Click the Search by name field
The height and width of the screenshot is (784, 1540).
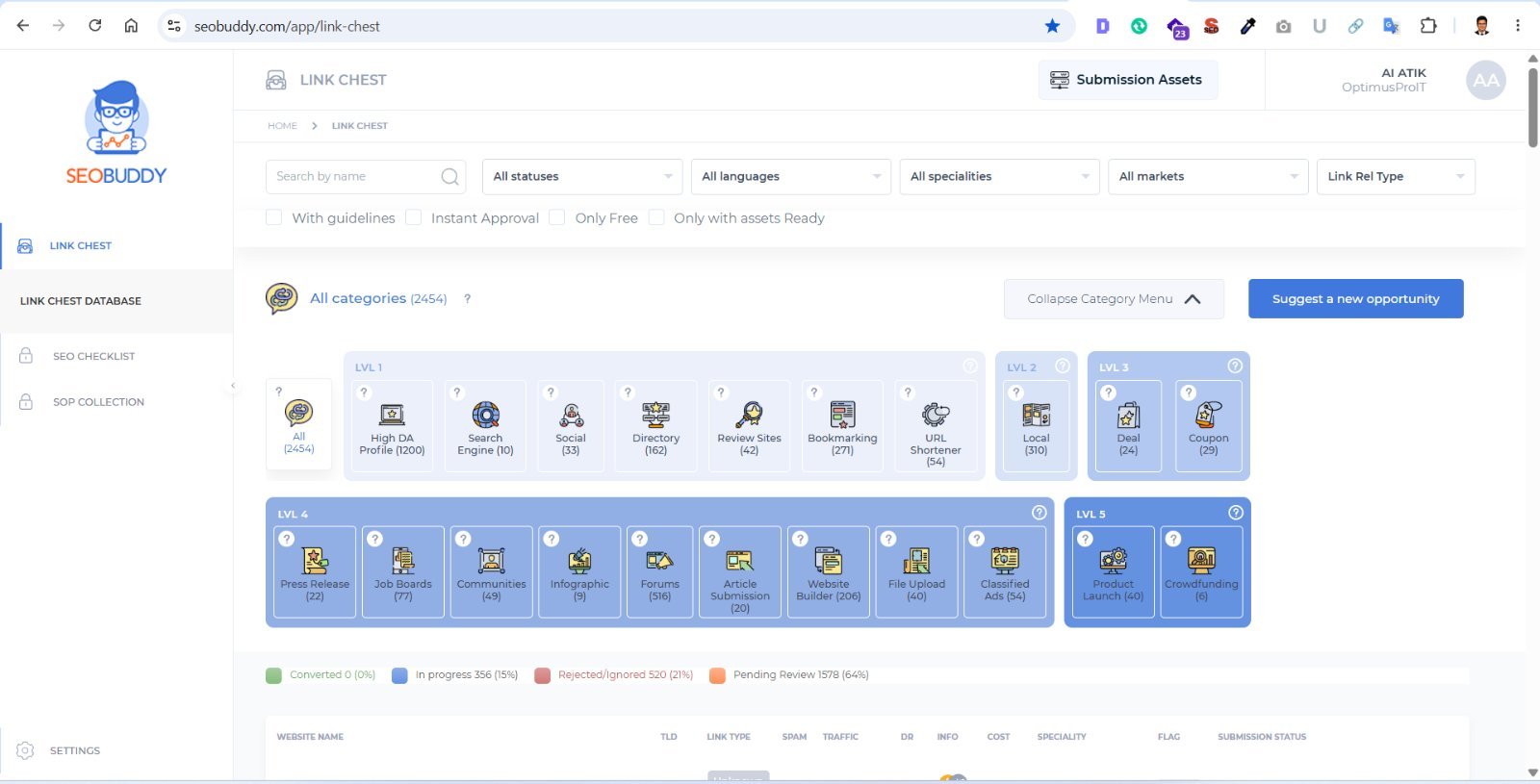pos(366,177)
